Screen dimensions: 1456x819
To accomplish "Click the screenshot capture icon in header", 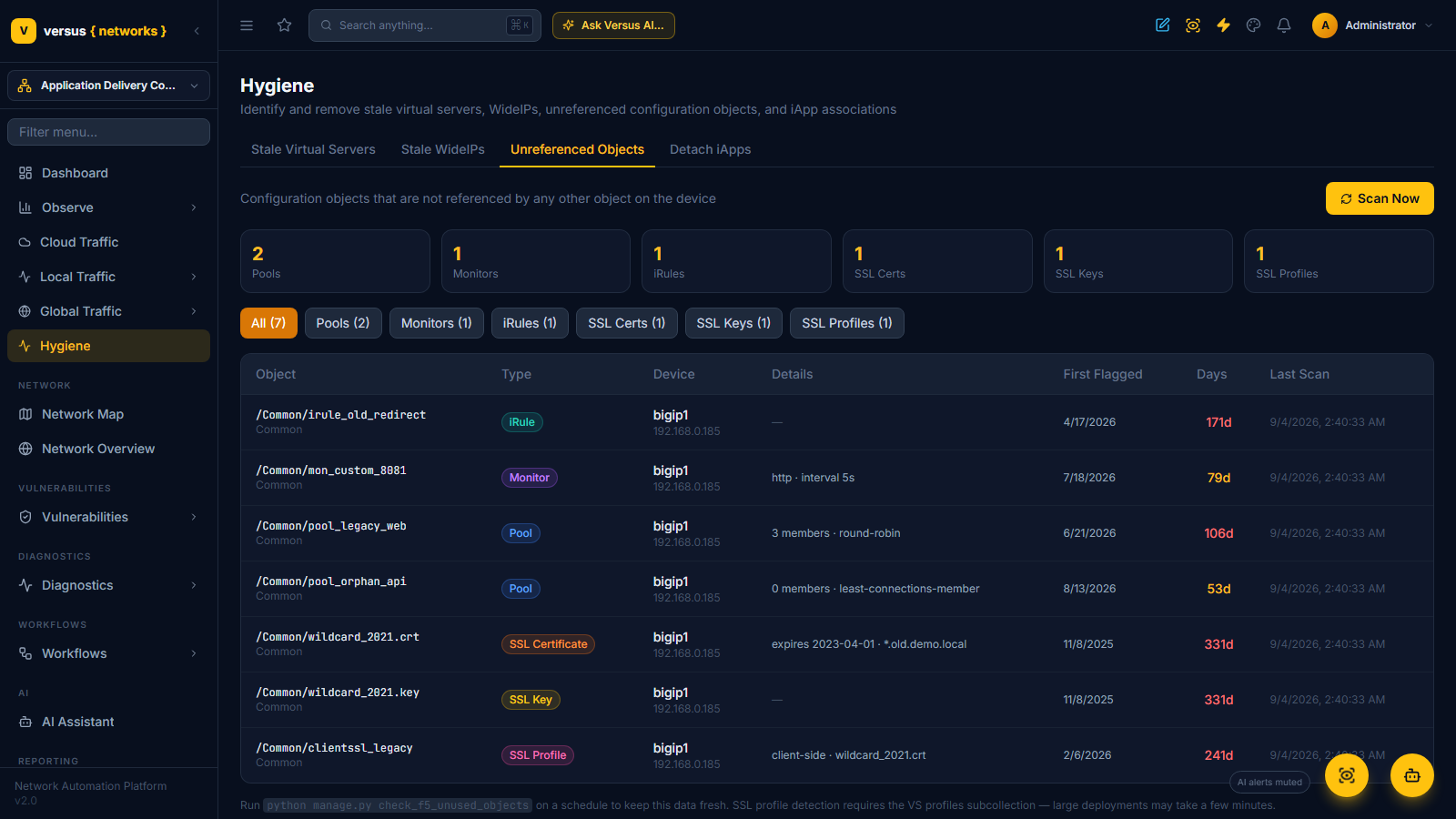I will point(1193,25).
